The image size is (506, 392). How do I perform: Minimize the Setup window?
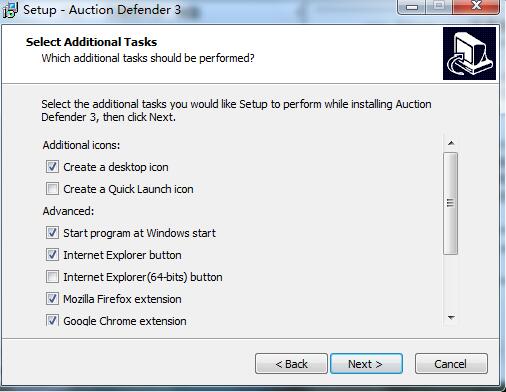pos(412,6)
